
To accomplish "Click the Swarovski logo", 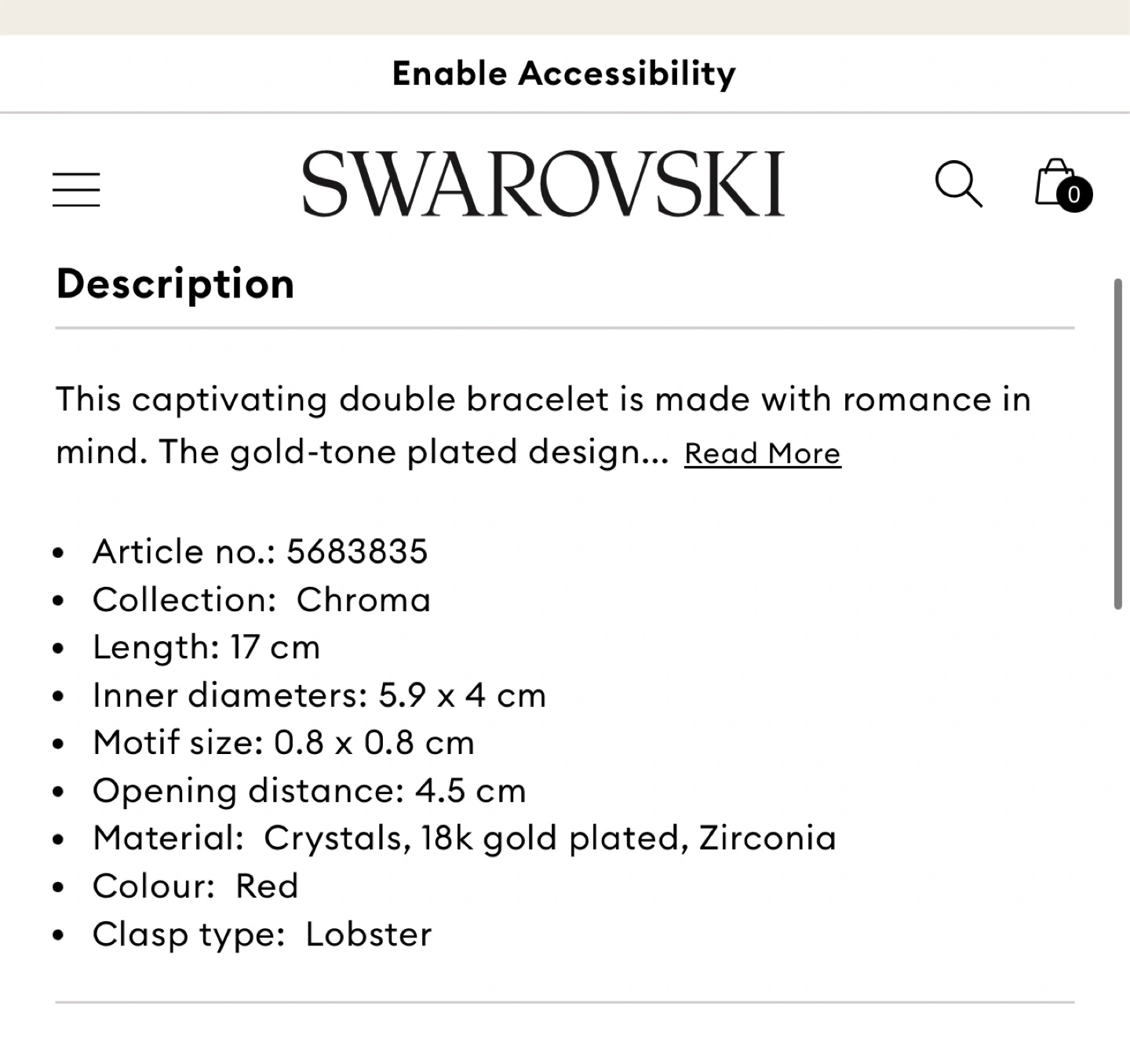I will coord(543,184).
